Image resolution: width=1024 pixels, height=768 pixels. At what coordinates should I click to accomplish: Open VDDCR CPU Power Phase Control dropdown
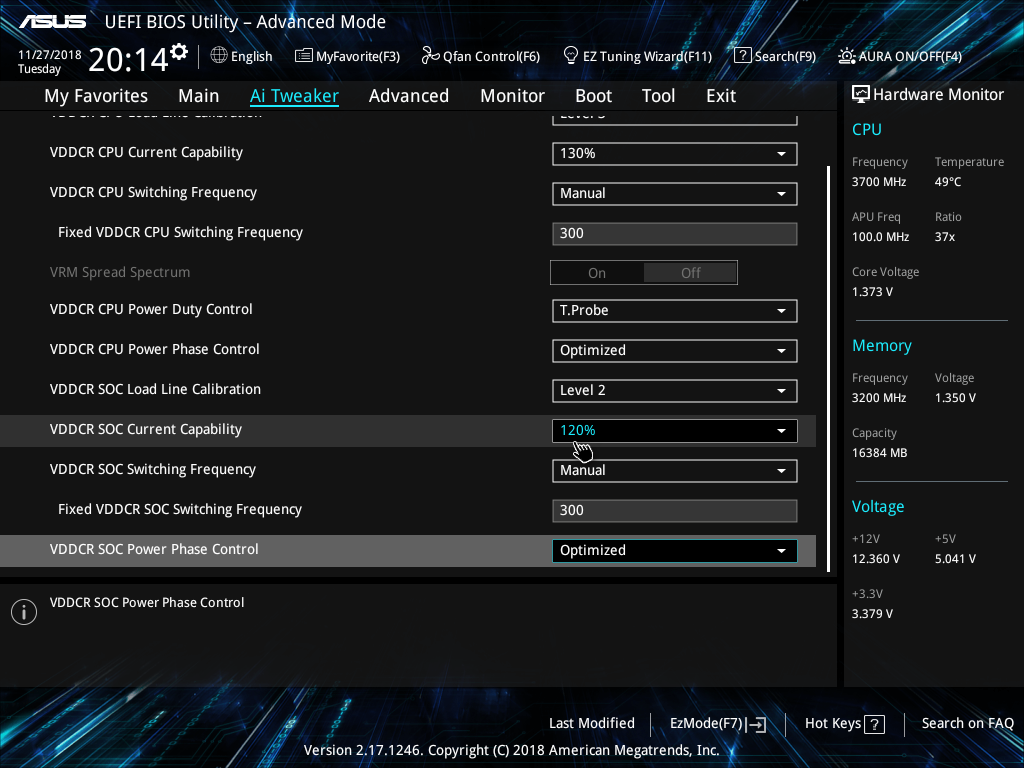click(x=675, y=350)
